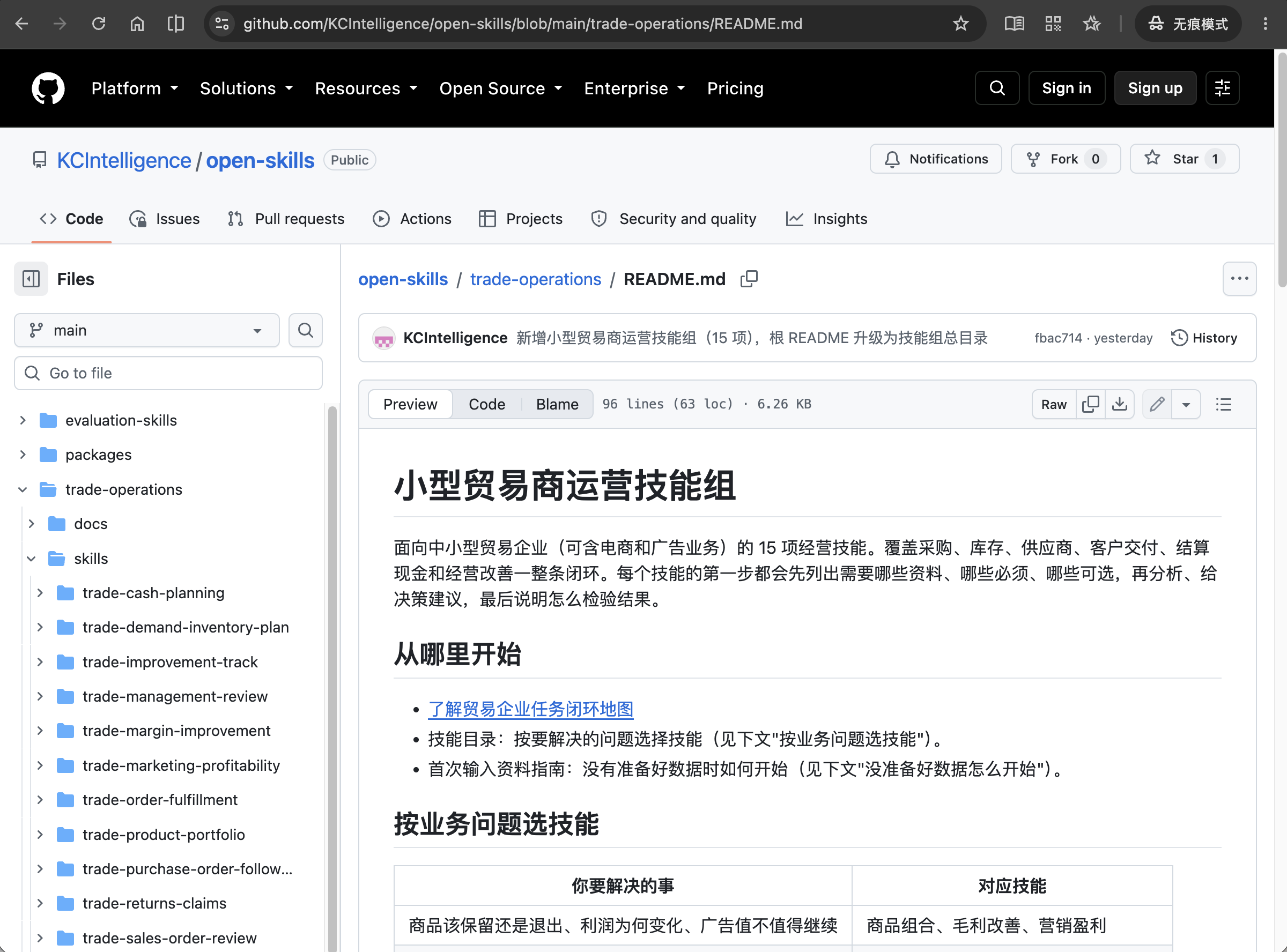This screenshot has width=1287, height=952.
Task: Expand more edit options dropdown
Action: (x=1186, y=404)
